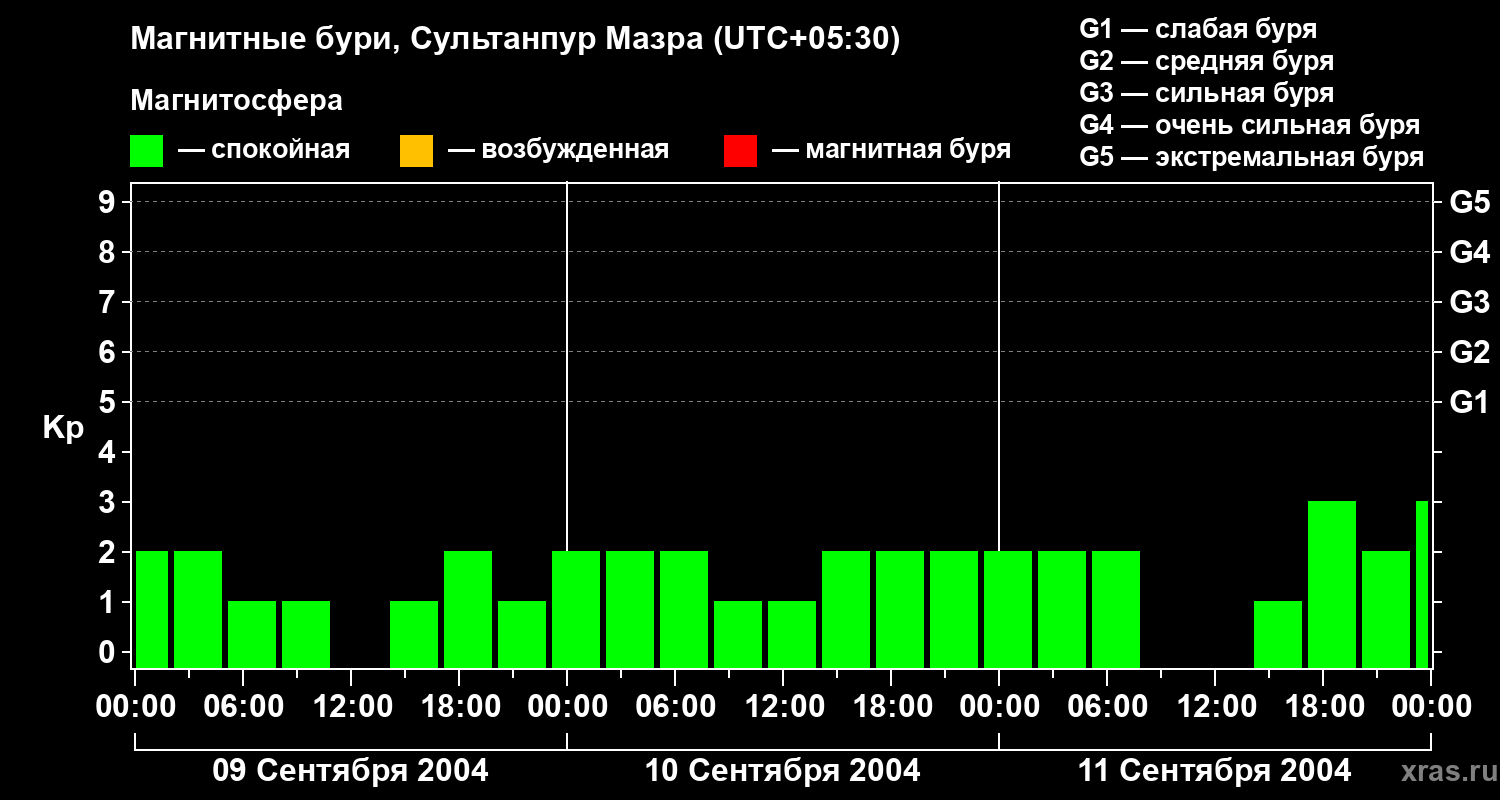Click the 'G4 — очень сильная буря' description line
1500x800 pixels.
click(x=1249, y=125)
